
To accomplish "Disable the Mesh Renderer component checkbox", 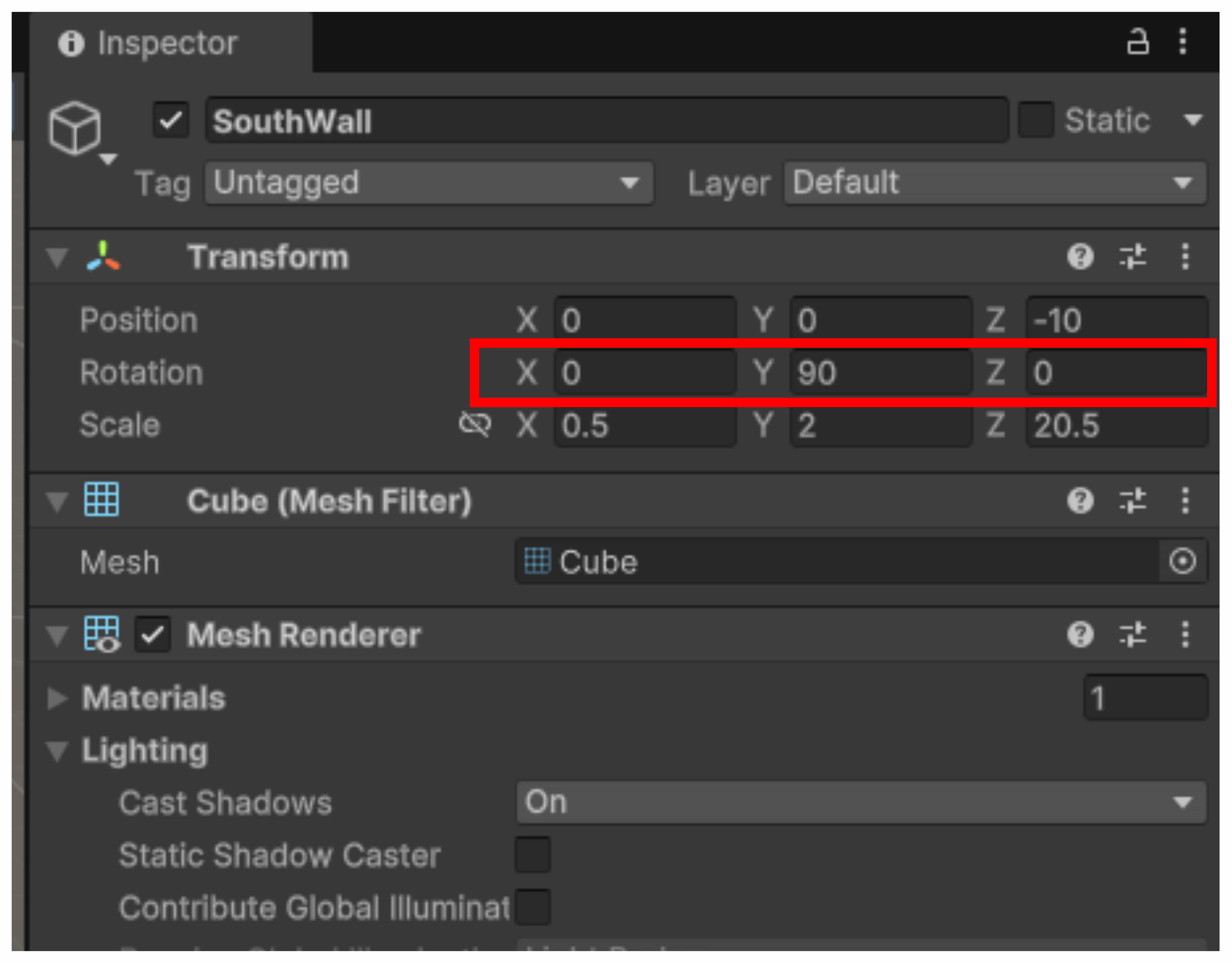I will click(x=152, y=635).
